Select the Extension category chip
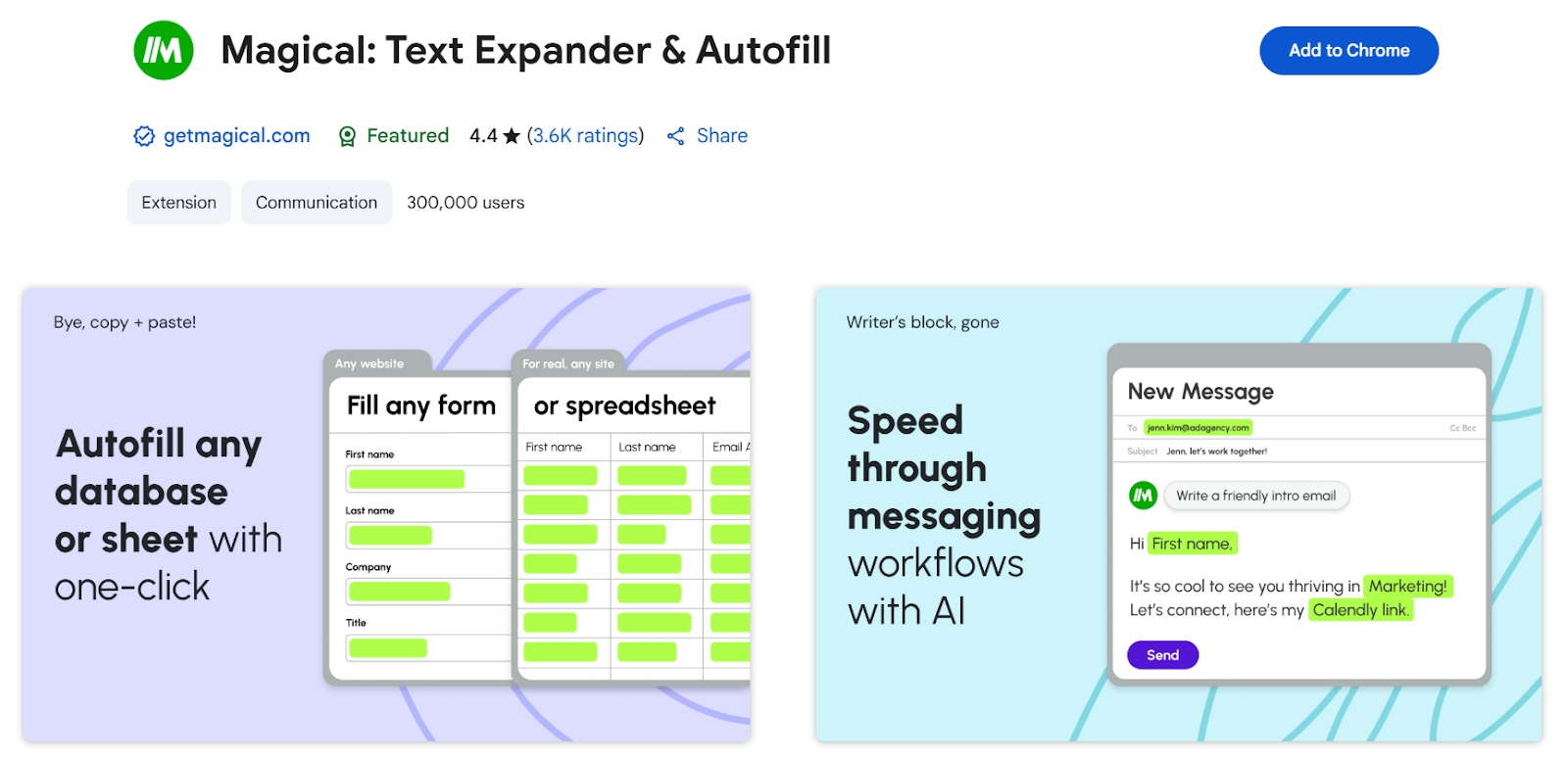Image resolution: width=1568 pixels, height=762 pixels. click(x=178, y=202)
